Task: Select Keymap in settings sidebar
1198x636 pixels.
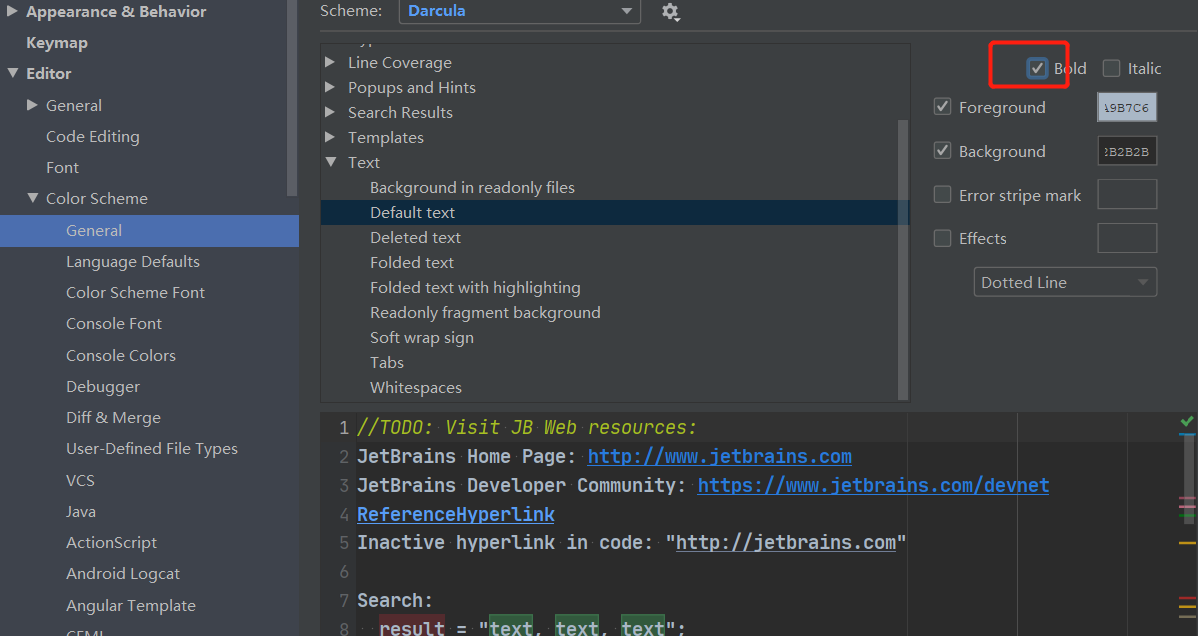Action: pos(57,43)
